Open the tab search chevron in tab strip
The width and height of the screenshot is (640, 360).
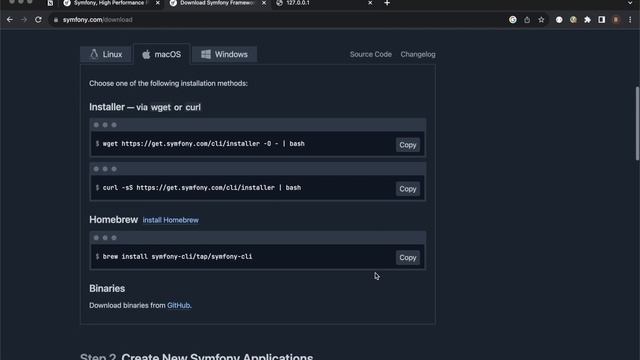click(x=630, y=3)
